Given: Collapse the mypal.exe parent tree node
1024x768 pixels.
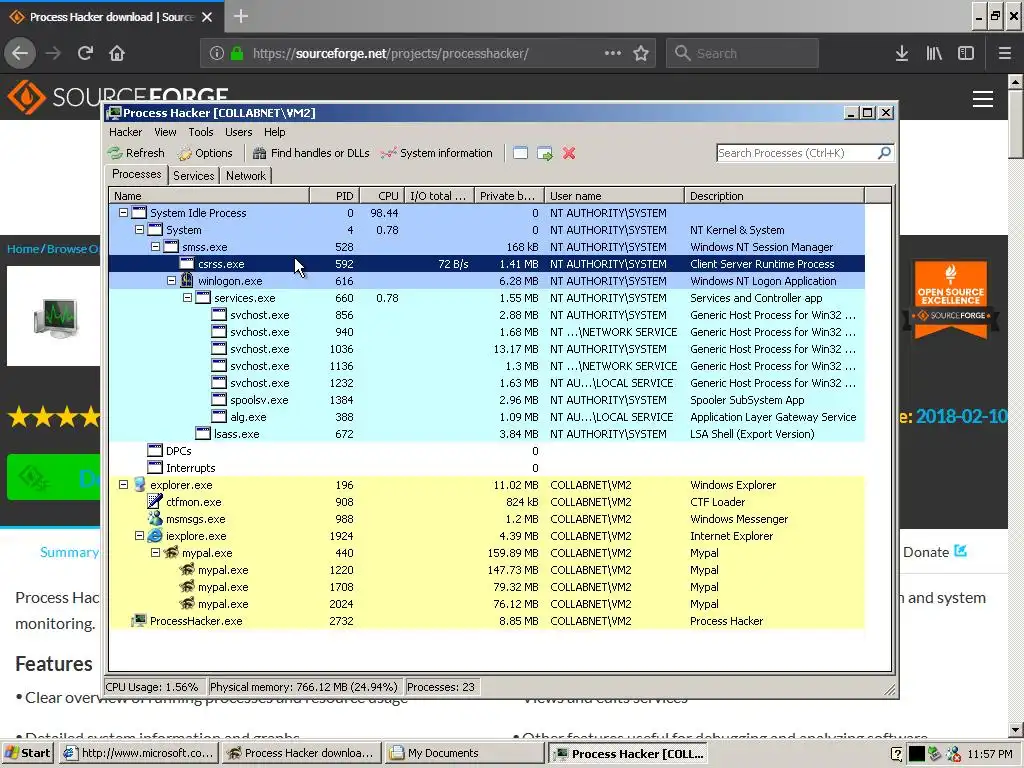Looking at the screenshot, I should tap(155, 552).
